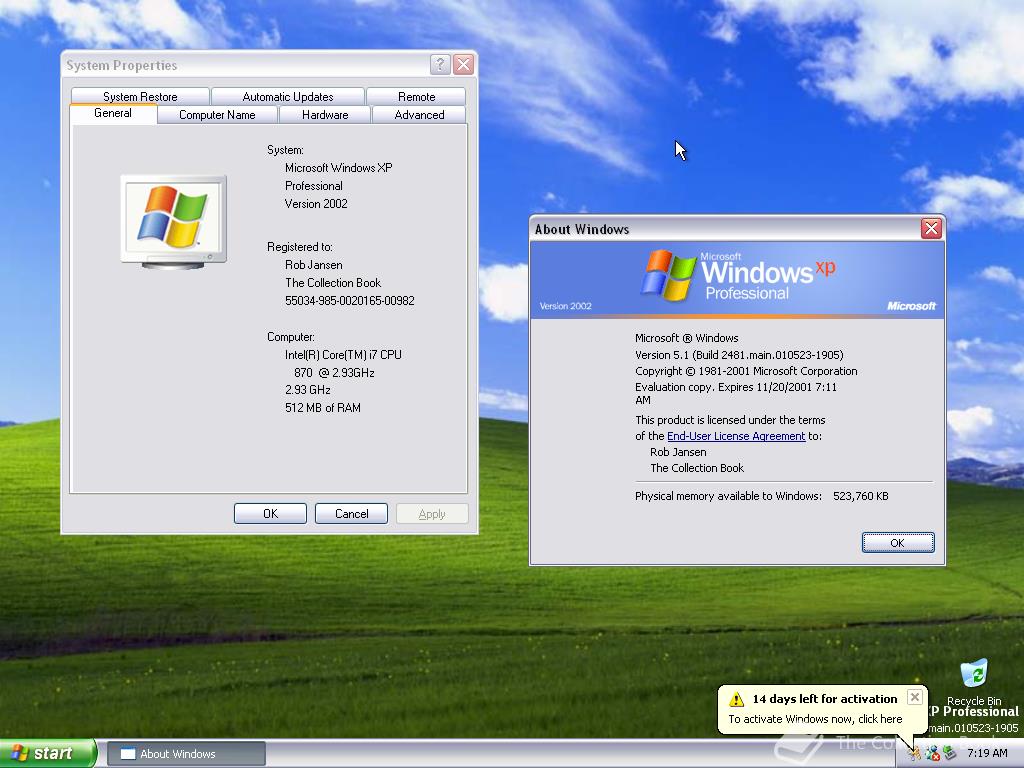This screenshot has height=768, width=1024.
Task: Click the 'Version 5.1 (Build 2481...' line
Action: point(739,355)
